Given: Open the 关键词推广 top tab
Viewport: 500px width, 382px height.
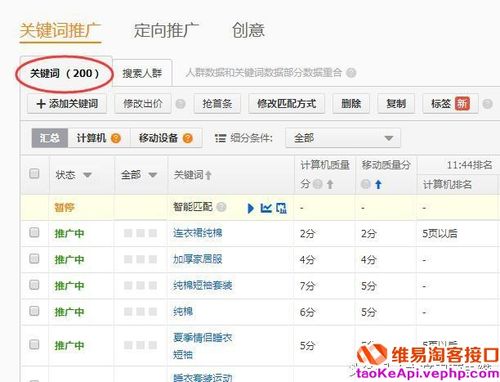Looking at the screenshot, I should [x=60, y=30].
